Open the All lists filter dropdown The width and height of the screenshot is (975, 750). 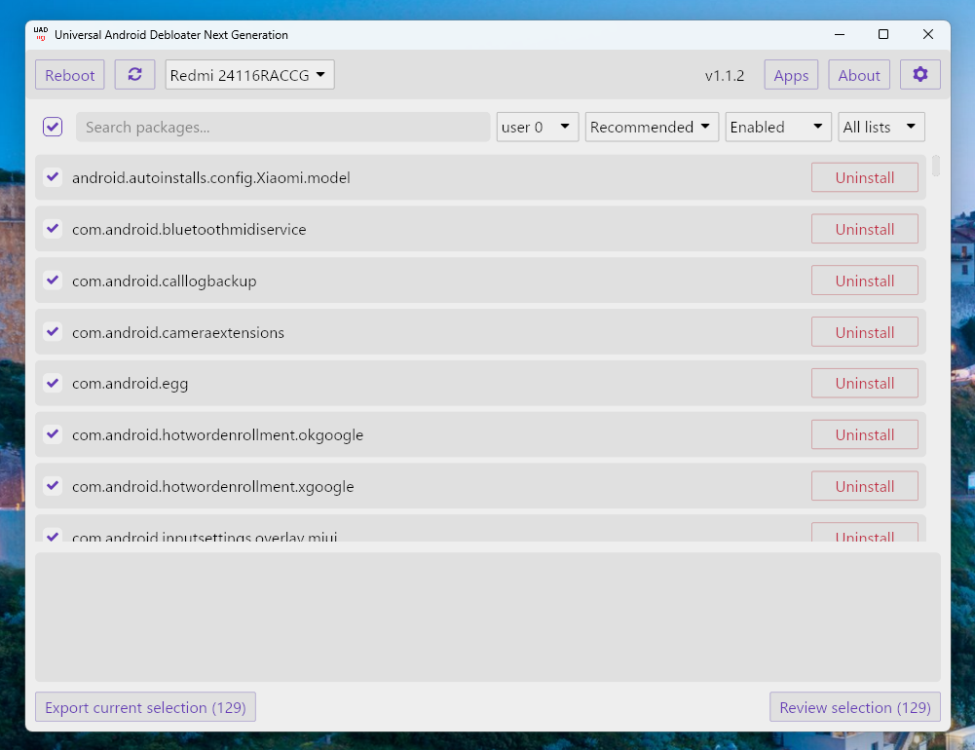coord(880,127)
